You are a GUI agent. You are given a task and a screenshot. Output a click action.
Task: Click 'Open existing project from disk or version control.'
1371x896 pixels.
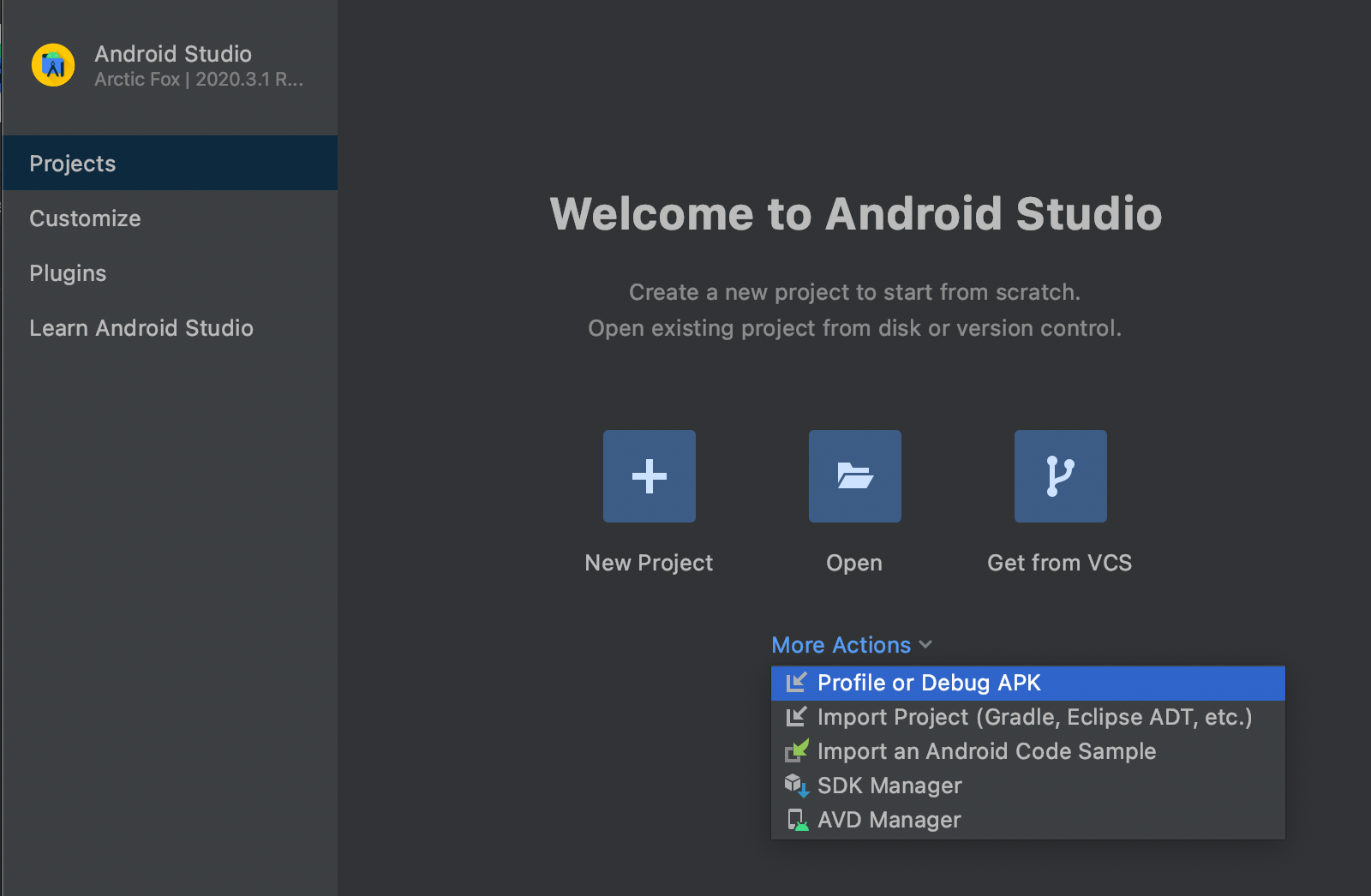tap(855, 328)
